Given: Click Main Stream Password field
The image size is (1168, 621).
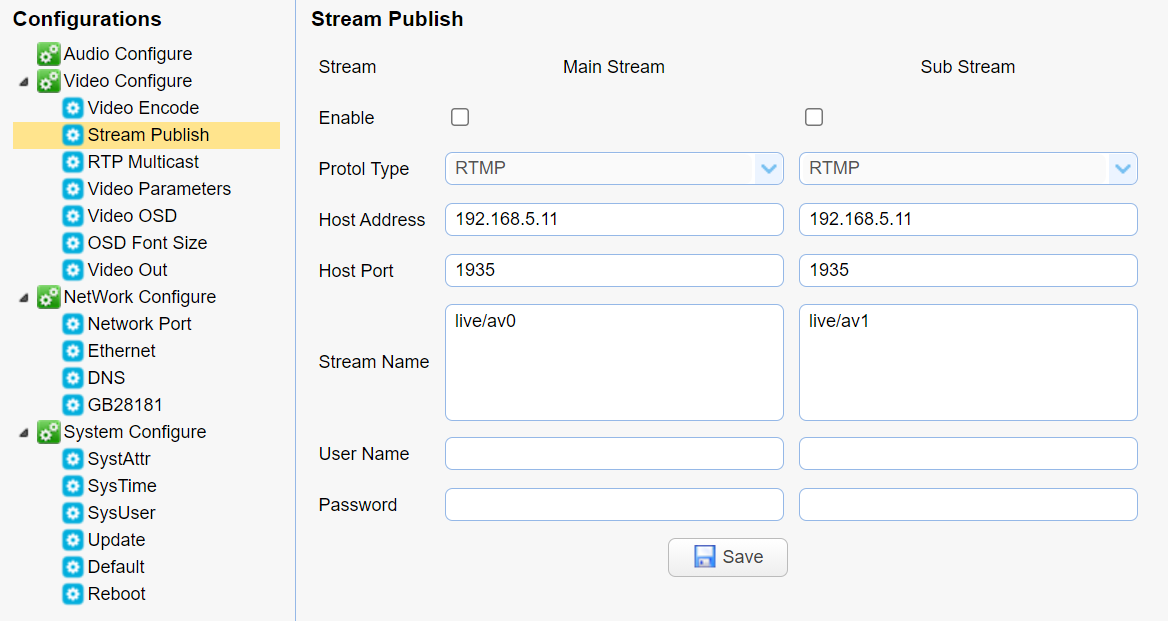Looking at the screenshot, I should point(614,505).
